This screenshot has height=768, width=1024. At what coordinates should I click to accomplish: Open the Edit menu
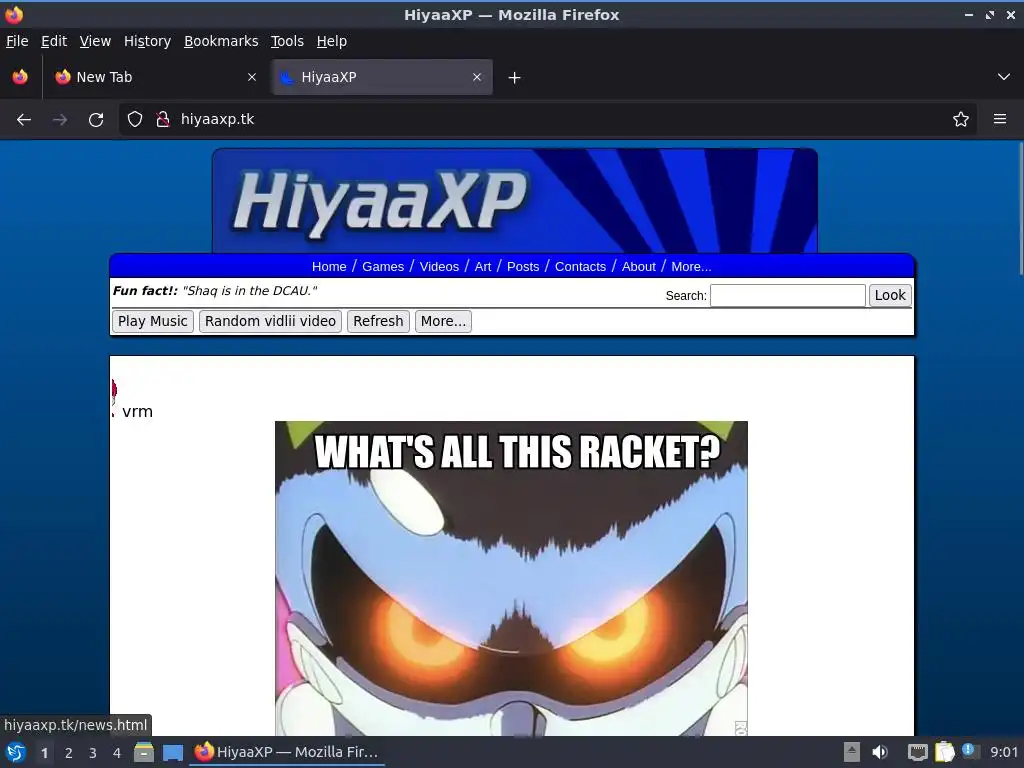coord(54,41)
